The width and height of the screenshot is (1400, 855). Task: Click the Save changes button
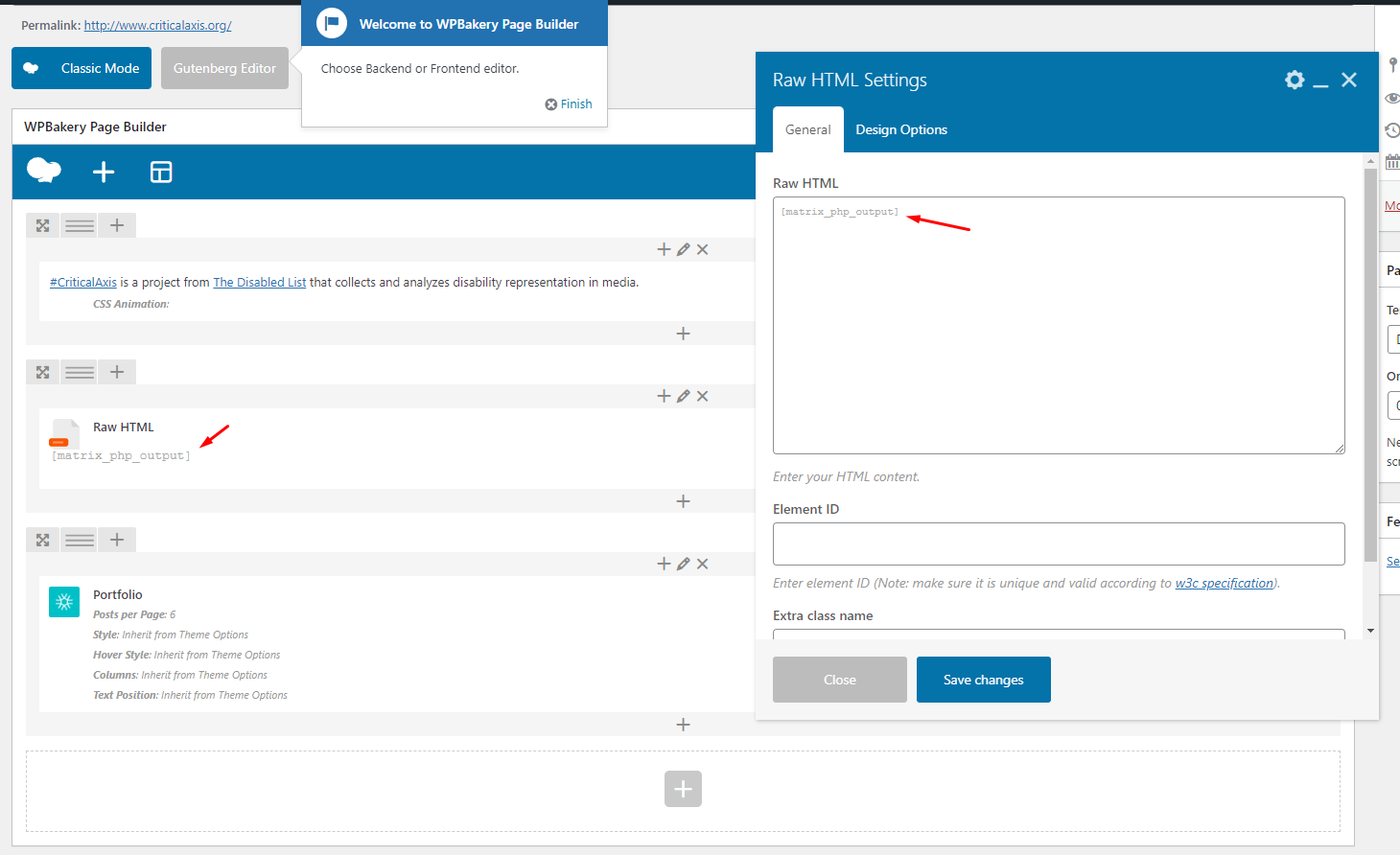984,680
